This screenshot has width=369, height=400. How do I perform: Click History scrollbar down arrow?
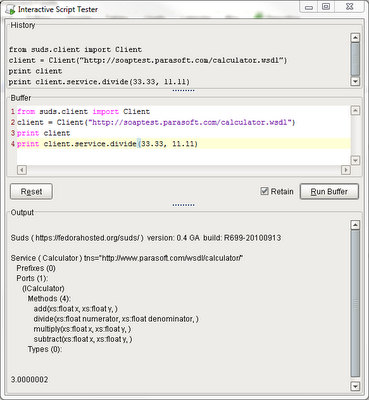[x=355, y=81]
